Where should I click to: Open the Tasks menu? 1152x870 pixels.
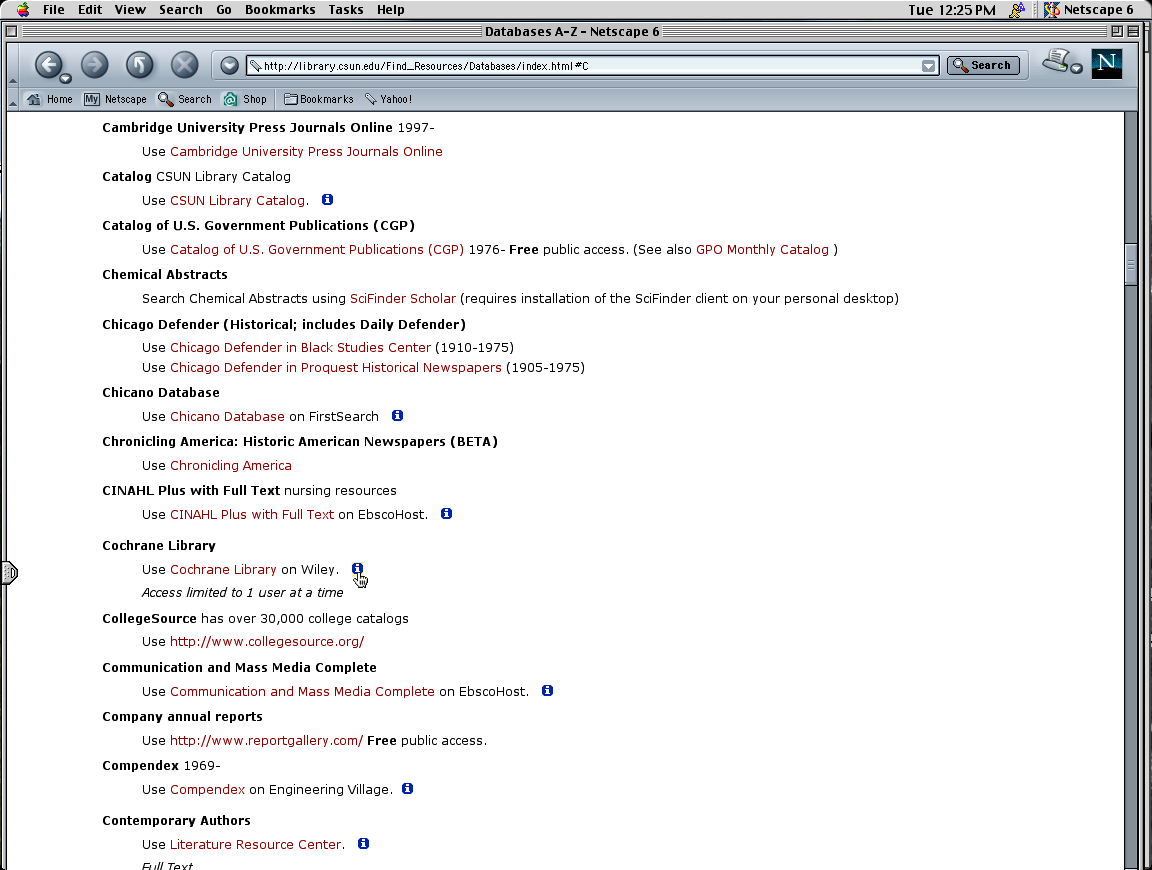(346, 10)
